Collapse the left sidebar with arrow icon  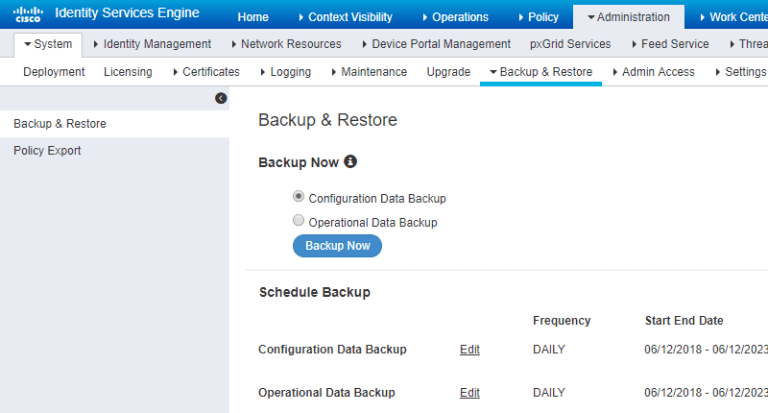[x=221, y=98]
